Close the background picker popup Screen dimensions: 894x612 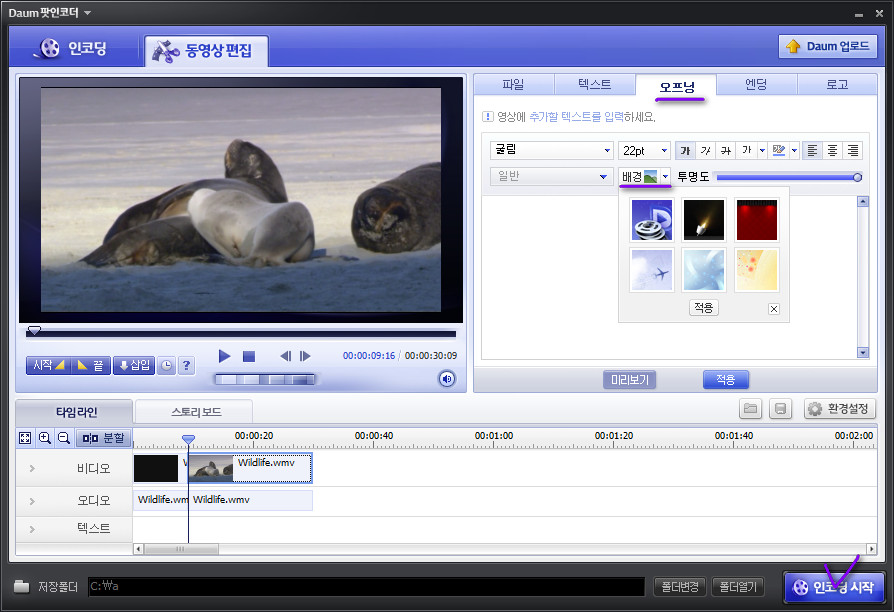click(x=774, y=309)
